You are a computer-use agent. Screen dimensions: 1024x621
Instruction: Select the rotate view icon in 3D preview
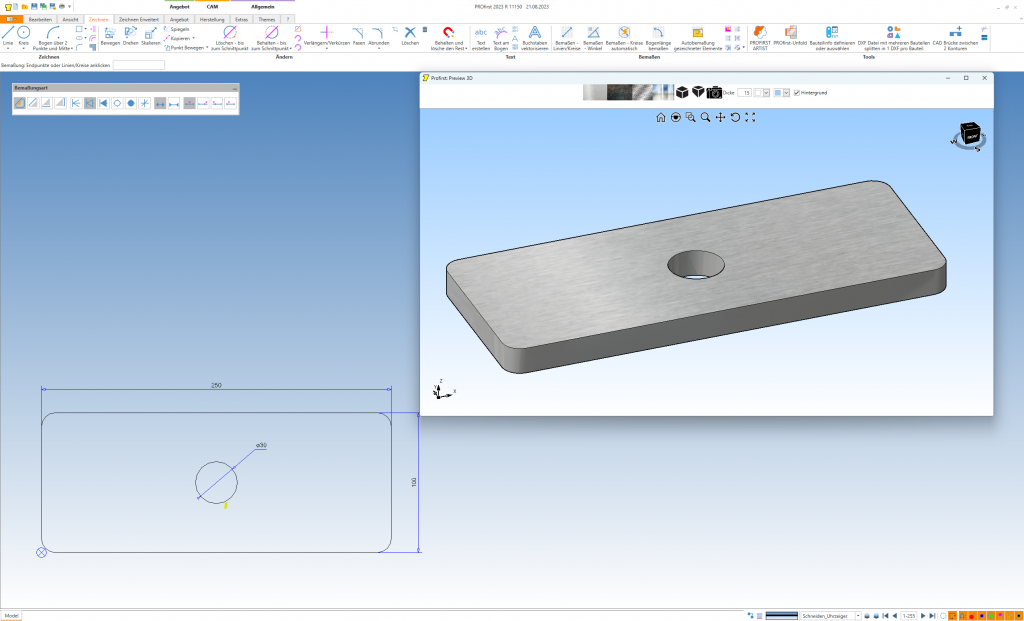[x=734, y=117]
